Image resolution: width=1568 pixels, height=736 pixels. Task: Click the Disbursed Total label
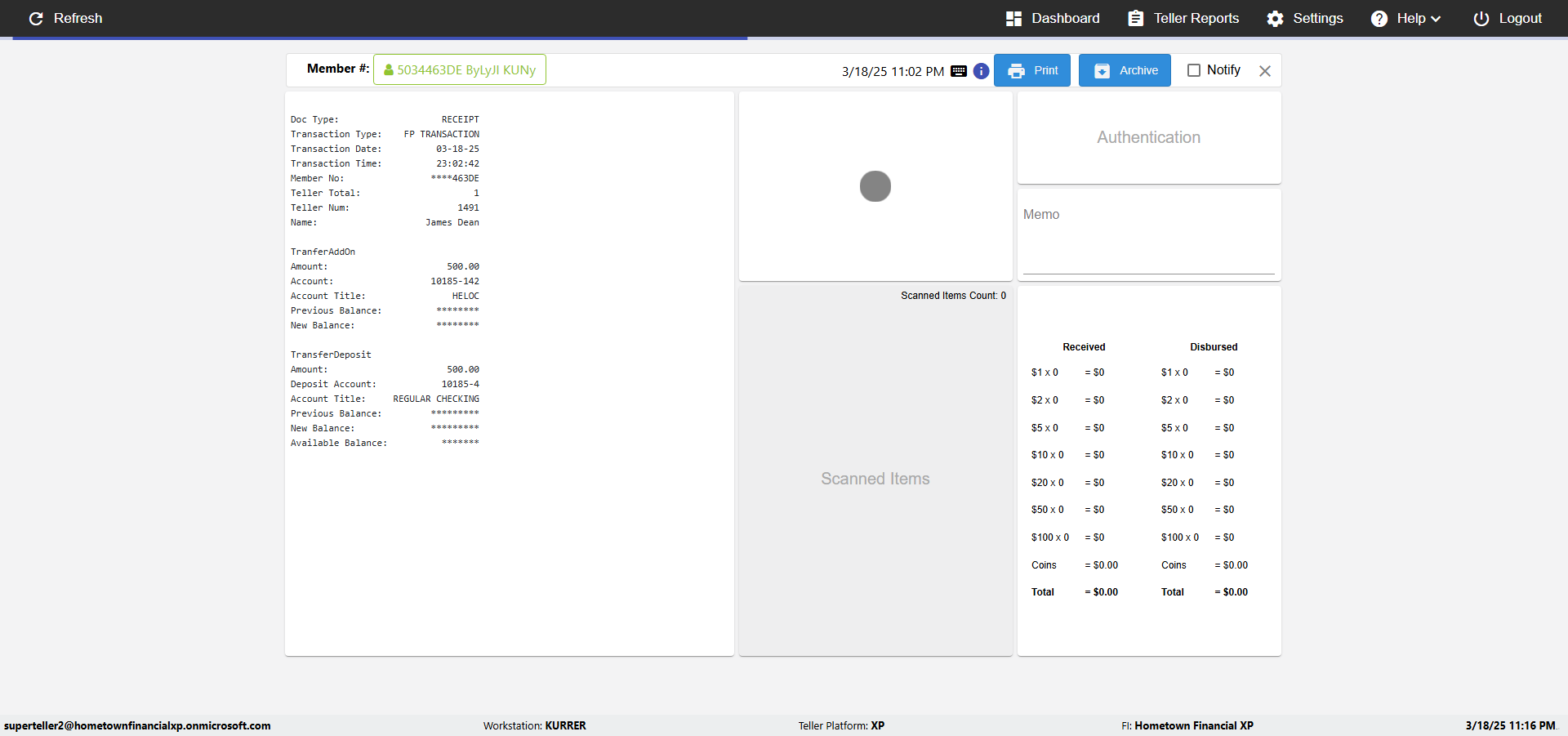[1173, 592]
